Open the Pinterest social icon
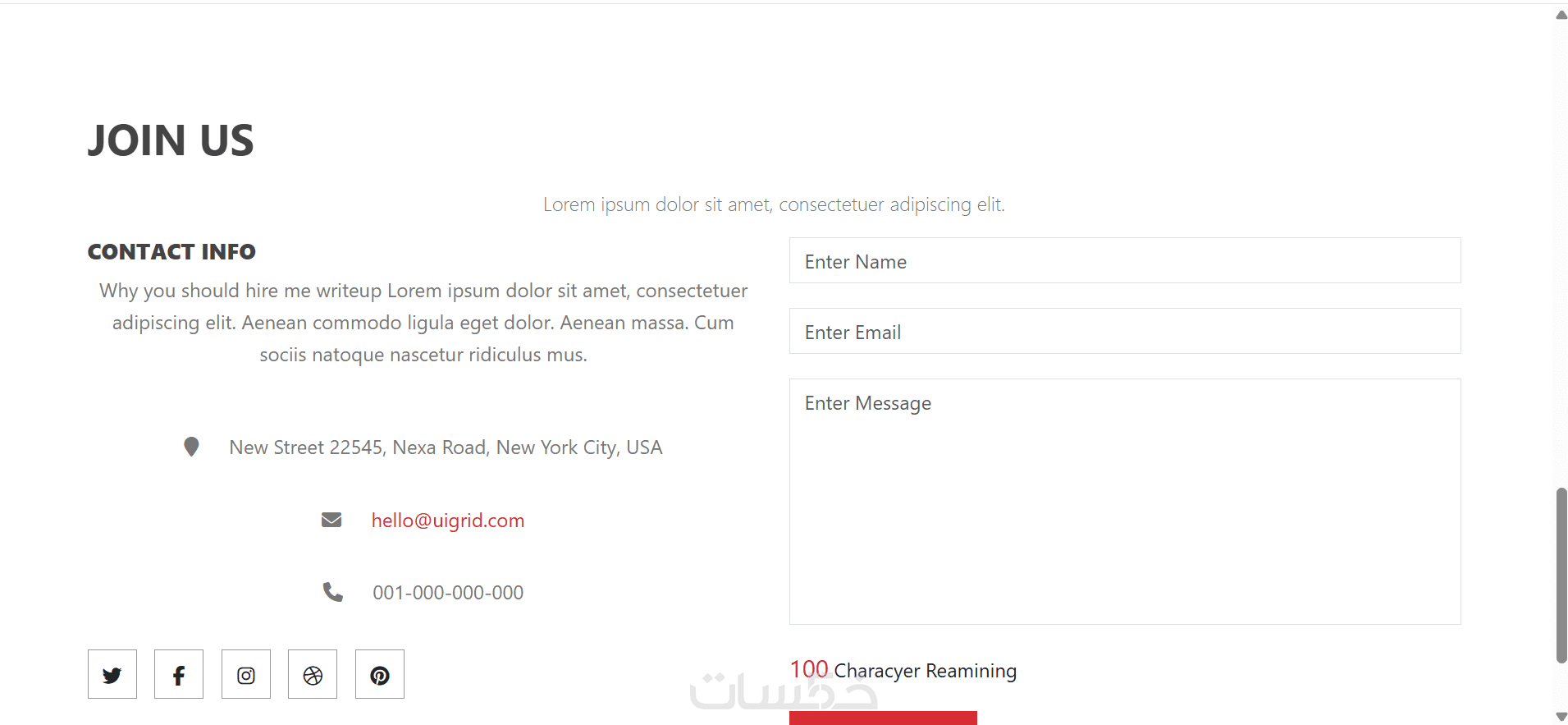The image size is (1568, 725). [x=380, y=675]
